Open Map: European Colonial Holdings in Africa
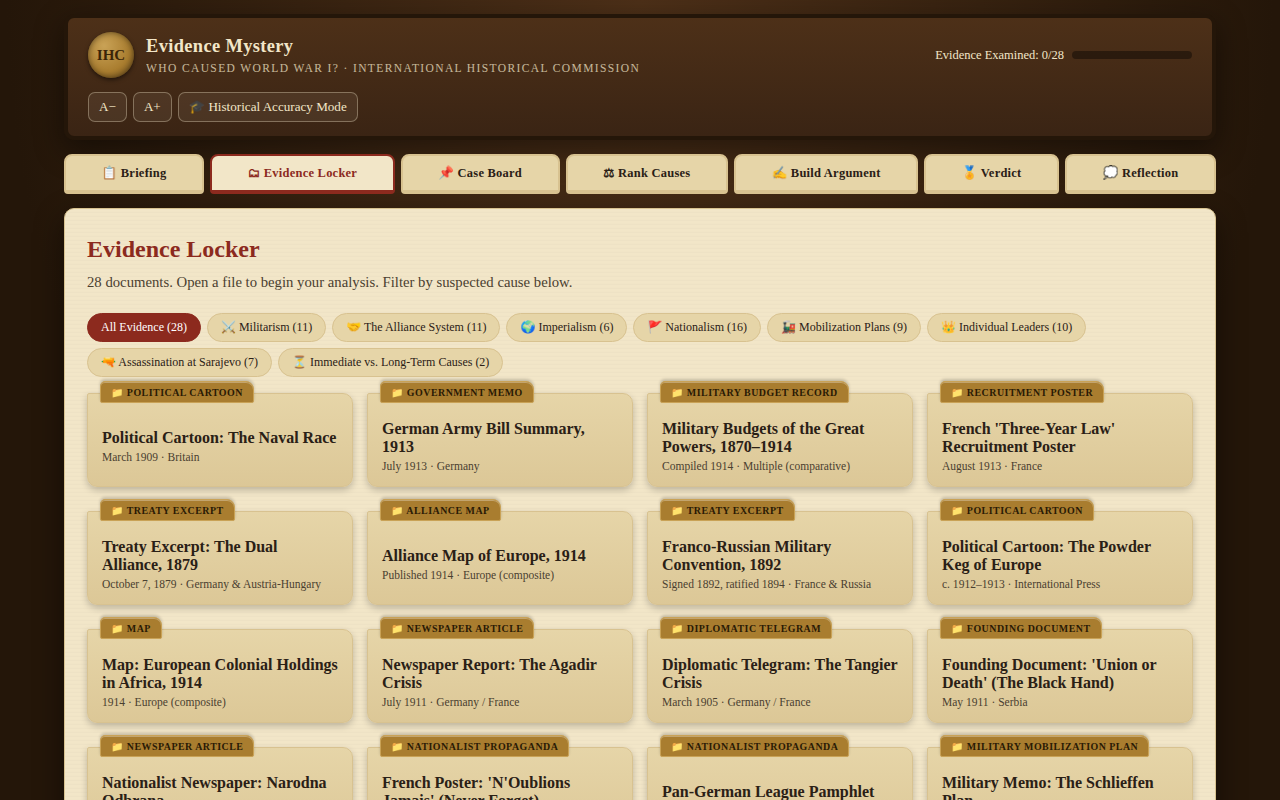The width and height of the screenshot is (1280, 800). click(220, 676)
